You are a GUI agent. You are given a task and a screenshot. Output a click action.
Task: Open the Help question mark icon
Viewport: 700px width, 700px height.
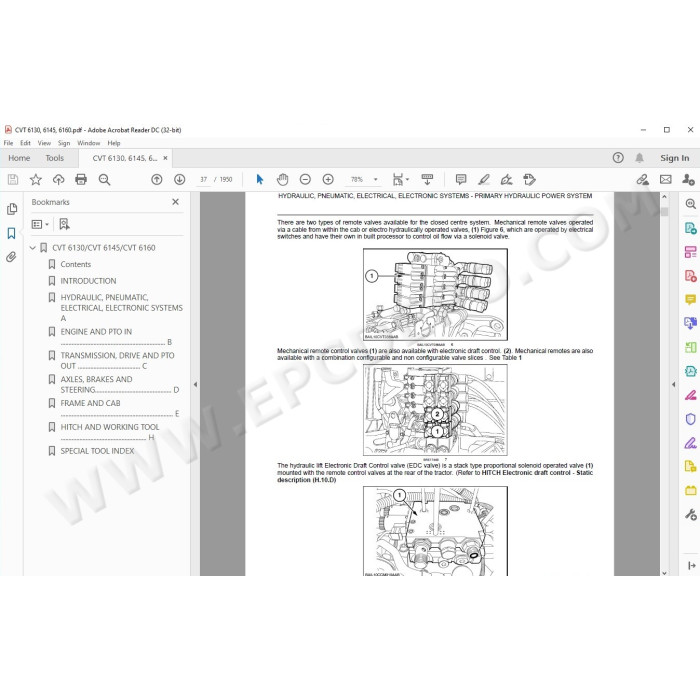coord(618,158)
